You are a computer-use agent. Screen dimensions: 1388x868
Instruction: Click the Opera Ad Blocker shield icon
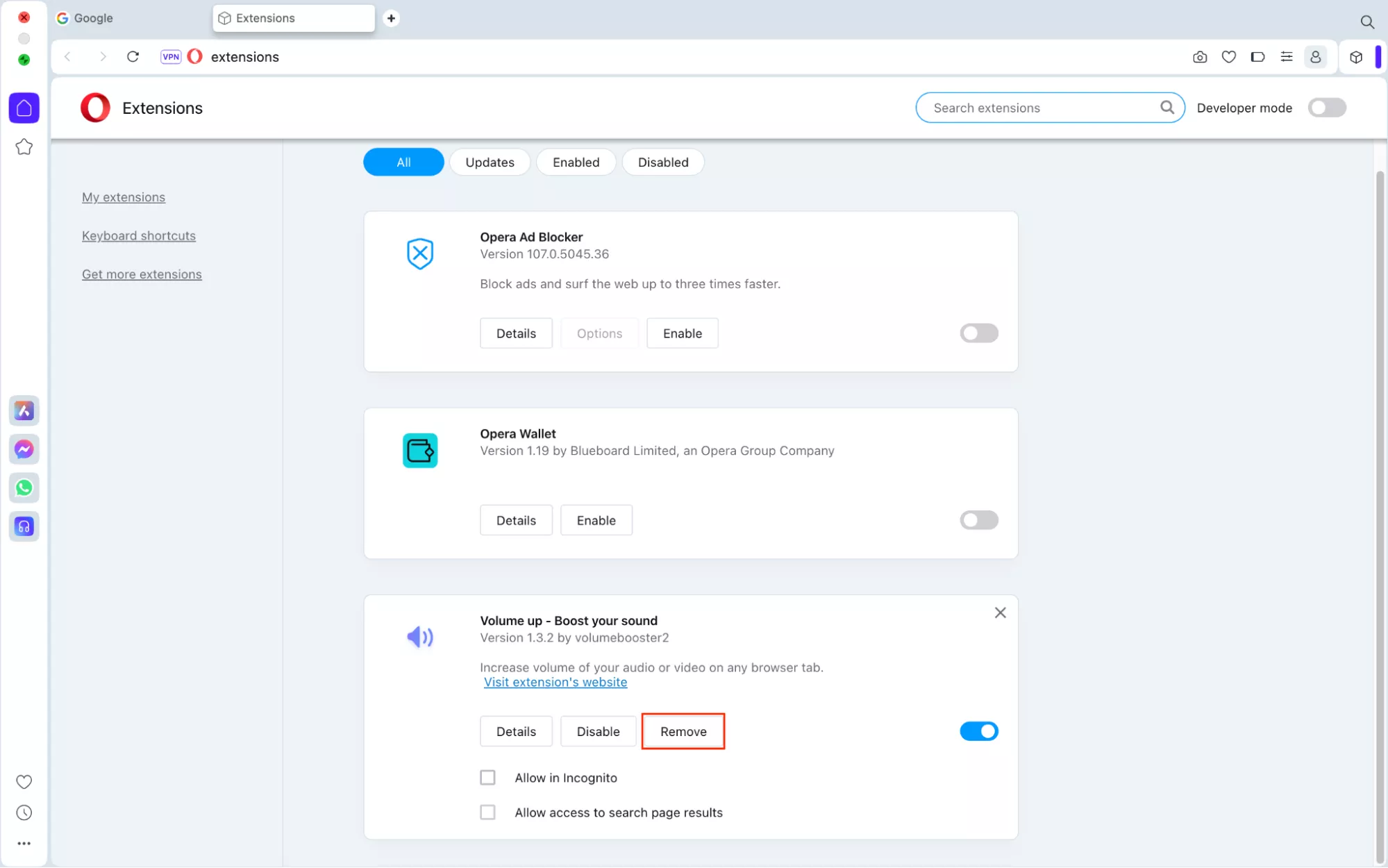420,253
